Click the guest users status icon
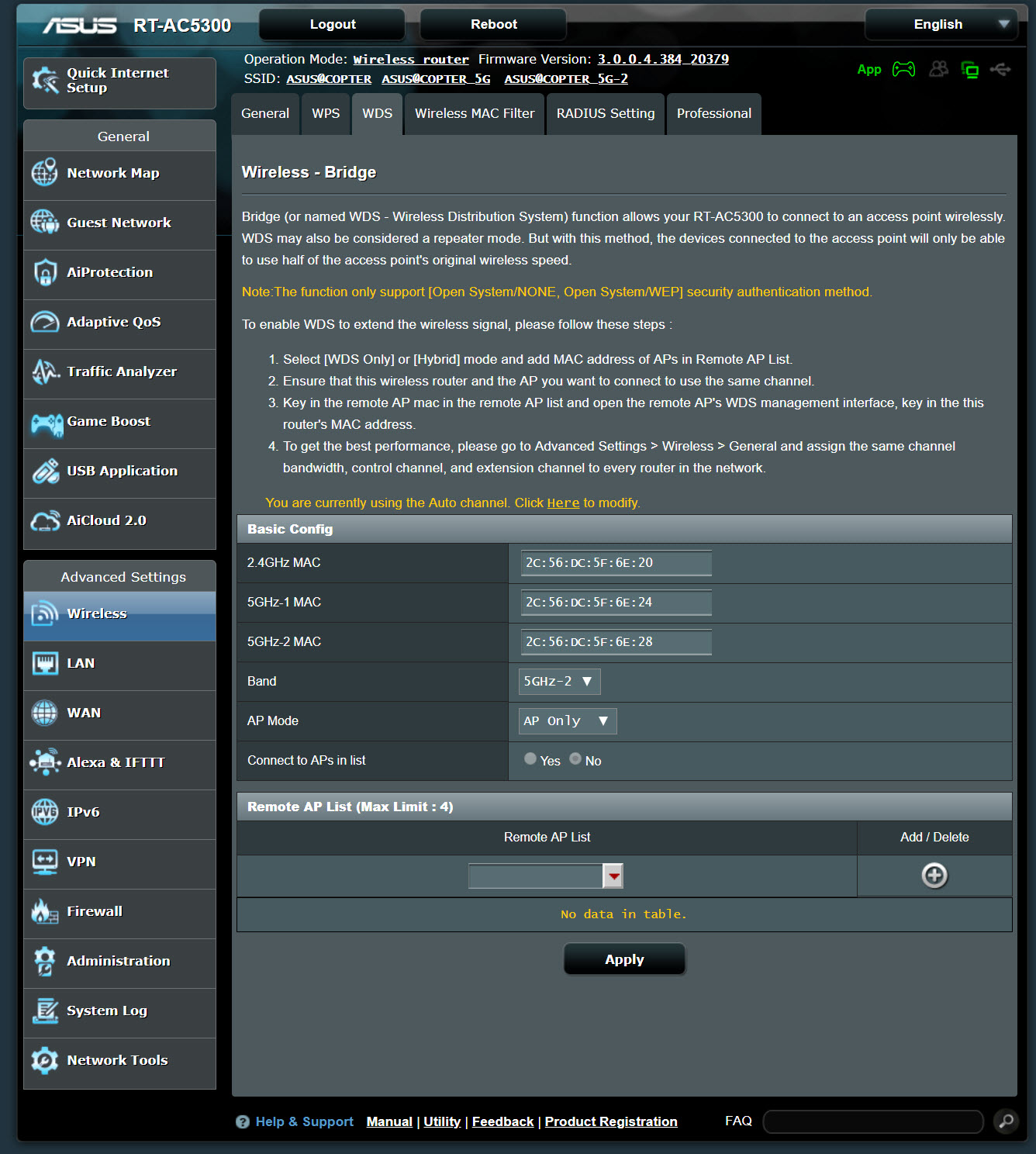 coord(938,70)
